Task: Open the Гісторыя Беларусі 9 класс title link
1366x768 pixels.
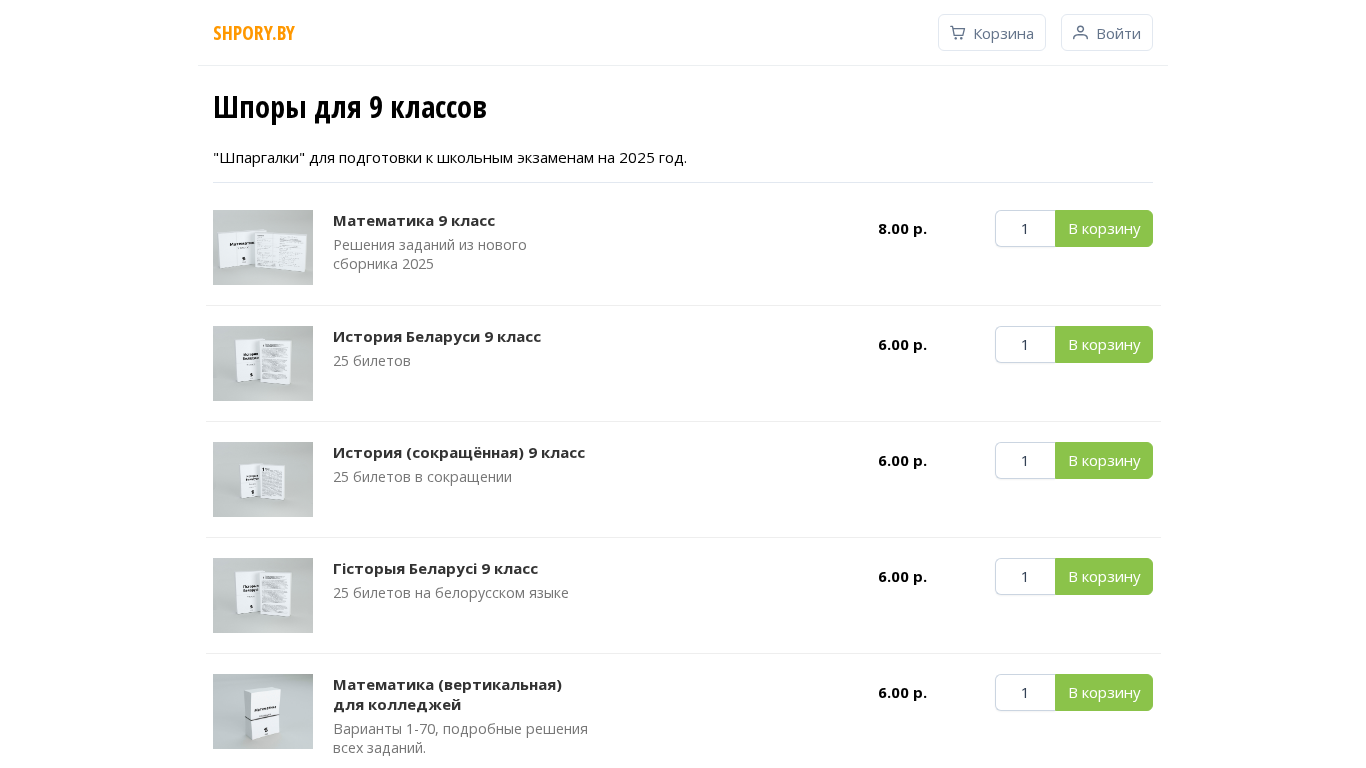Action: 435,568
